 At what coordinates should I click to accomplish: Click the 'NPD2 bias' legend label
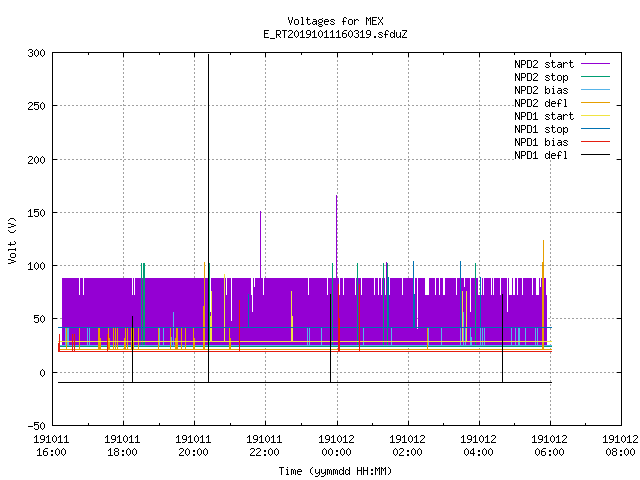(x=541, y=90)
